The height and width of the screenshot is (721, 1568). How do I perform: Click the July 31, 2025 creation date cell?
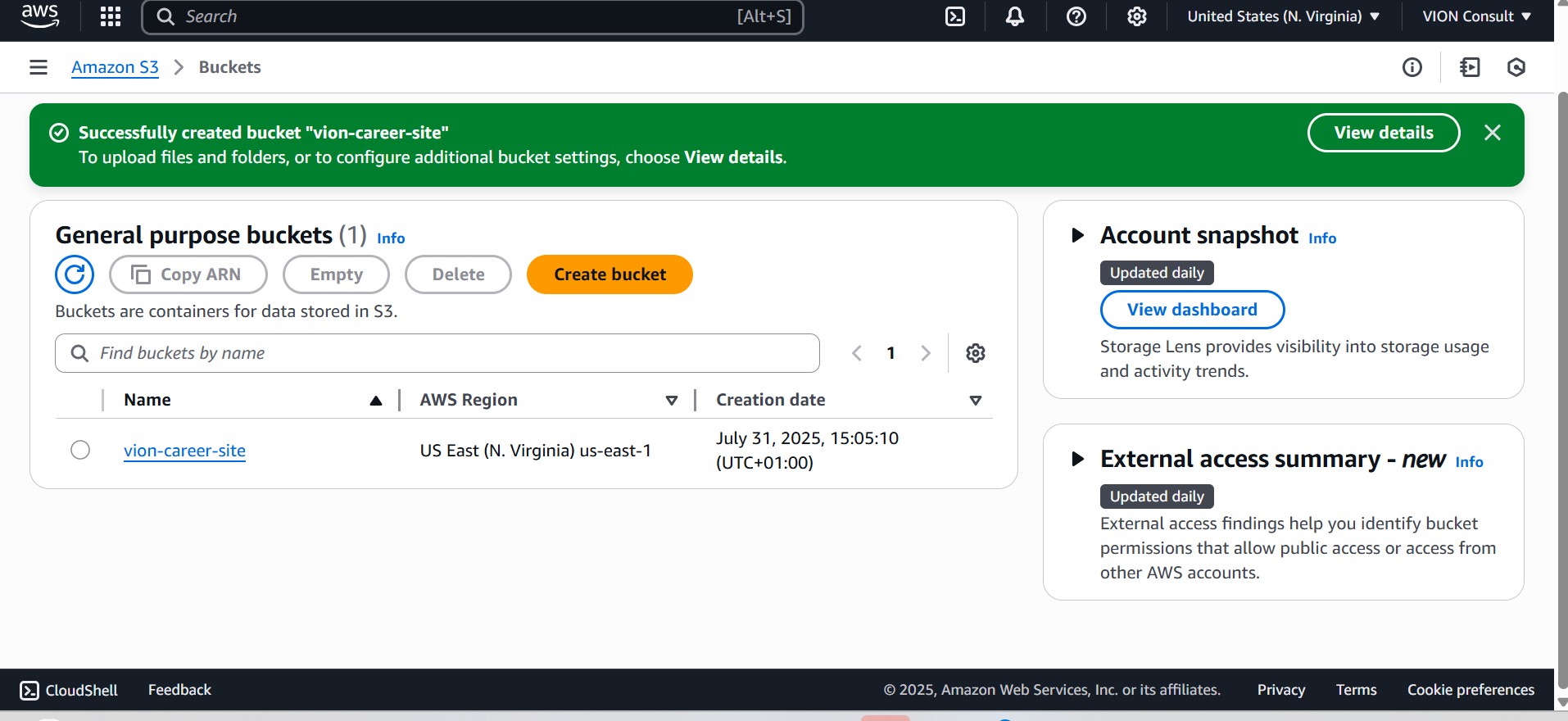pyautogui.click(x=807, y=450)
